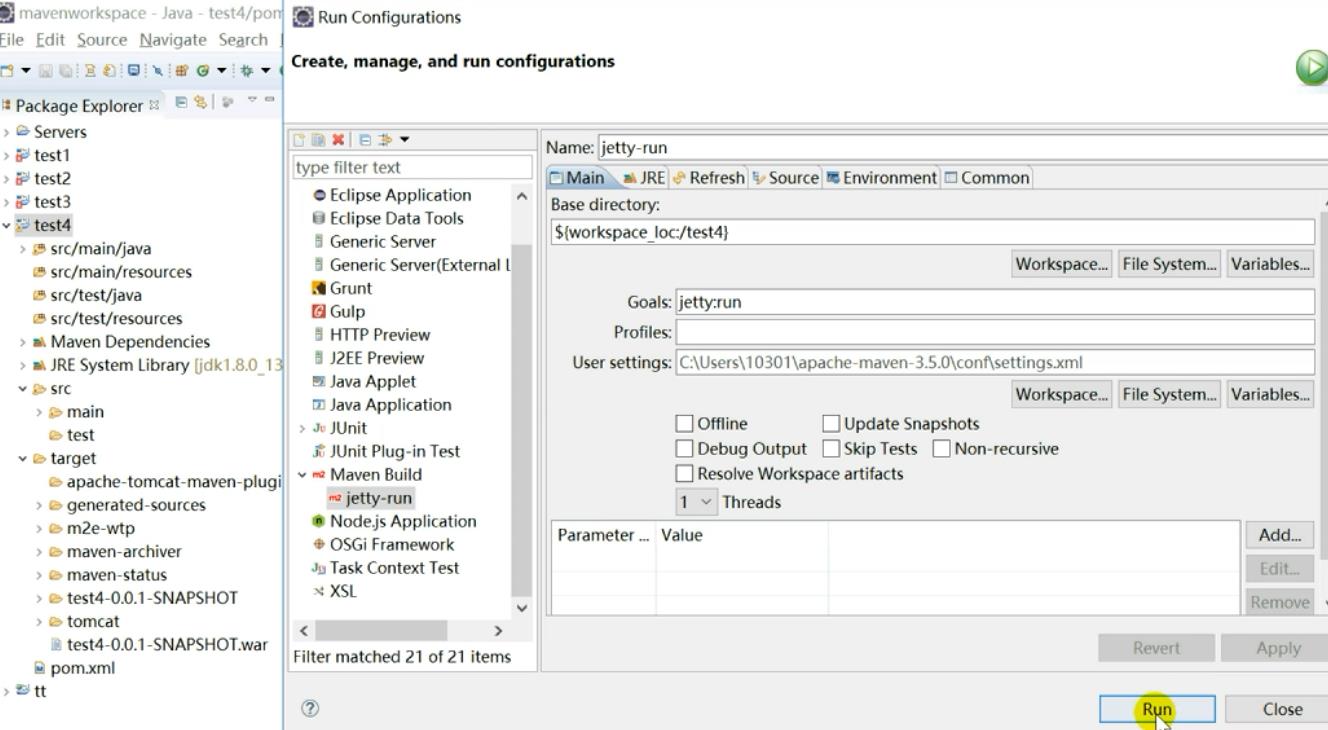Switch to the Common tab

click(986, 178)
